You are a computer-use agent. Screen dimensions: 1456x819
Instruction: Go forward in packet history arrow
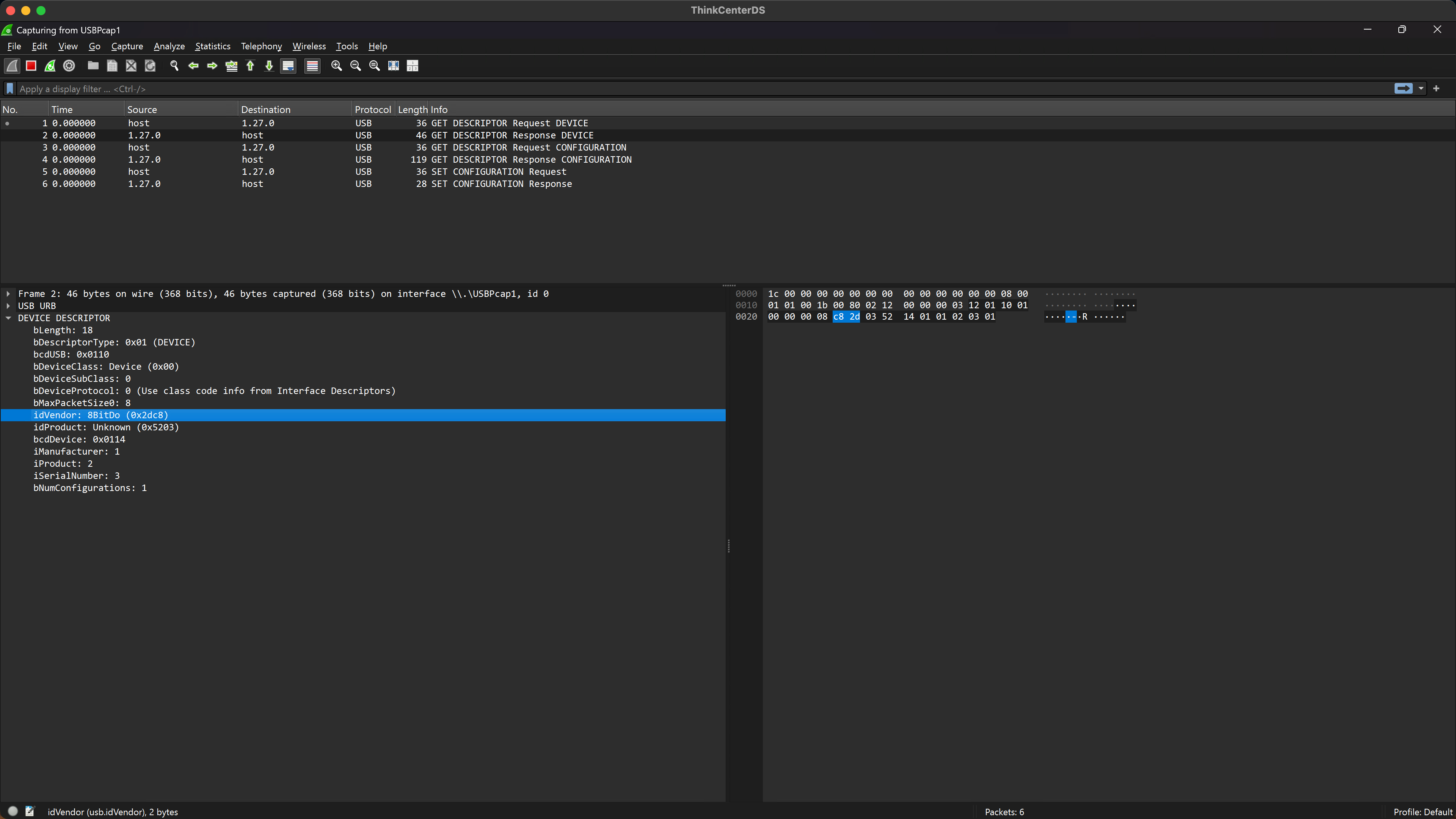212,66
